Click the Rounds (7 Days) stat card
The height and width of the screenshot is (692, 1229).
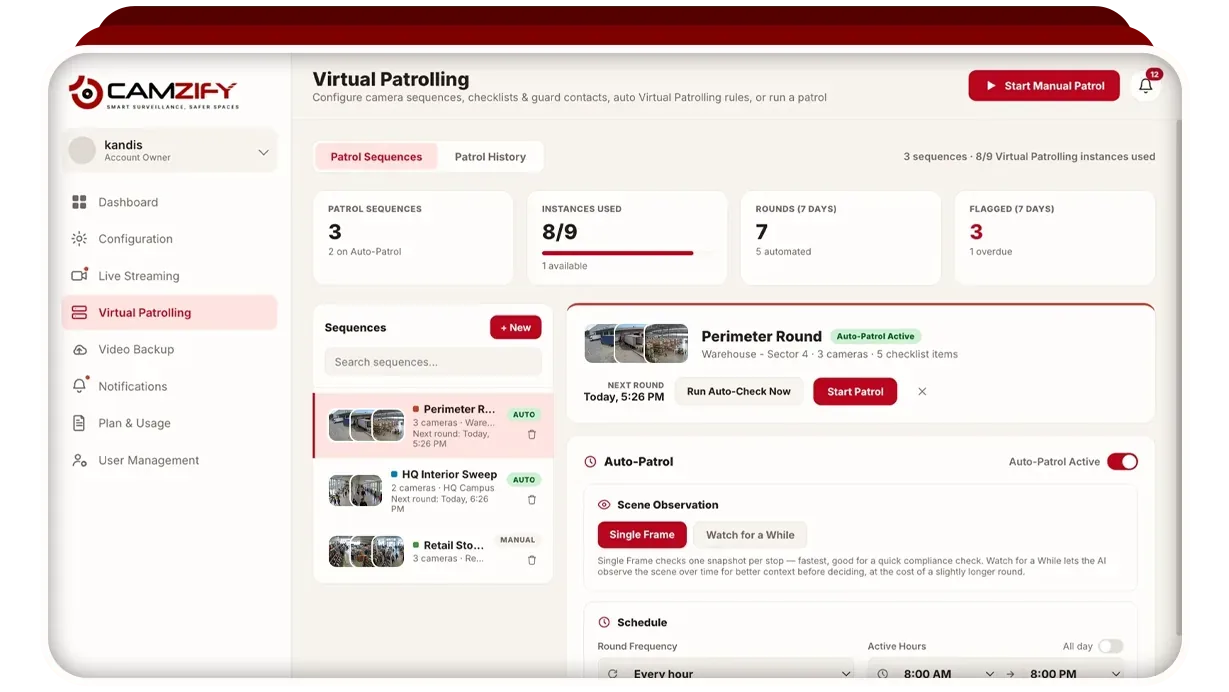(x=841, y=238)
